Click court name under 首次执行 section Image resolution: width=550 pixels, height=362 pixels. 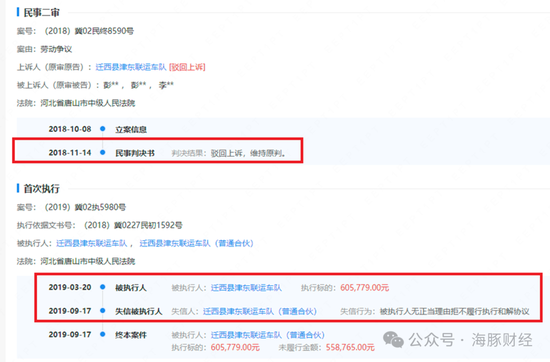point(88,261)
